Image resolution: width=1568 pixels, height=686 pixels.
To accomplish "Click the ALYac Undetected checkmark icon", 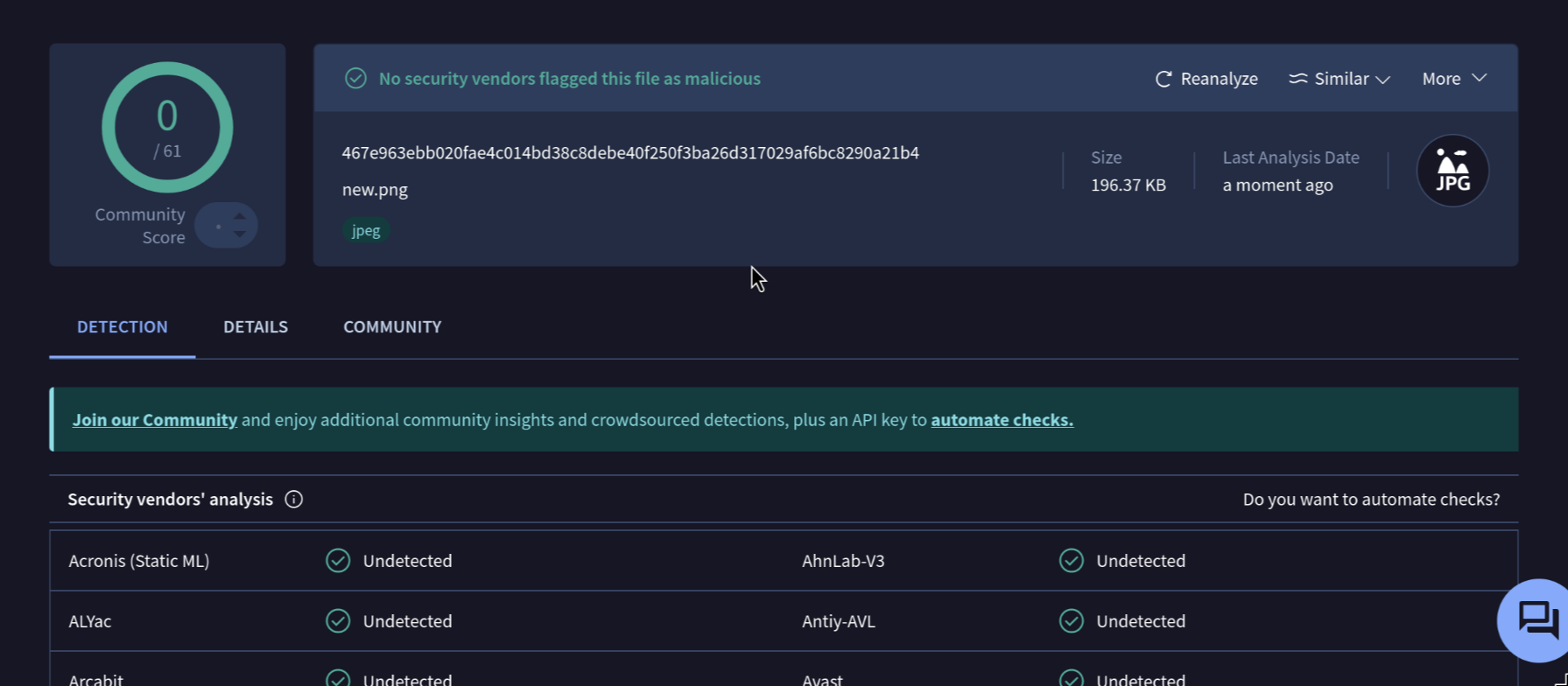I will coord(338,621).
